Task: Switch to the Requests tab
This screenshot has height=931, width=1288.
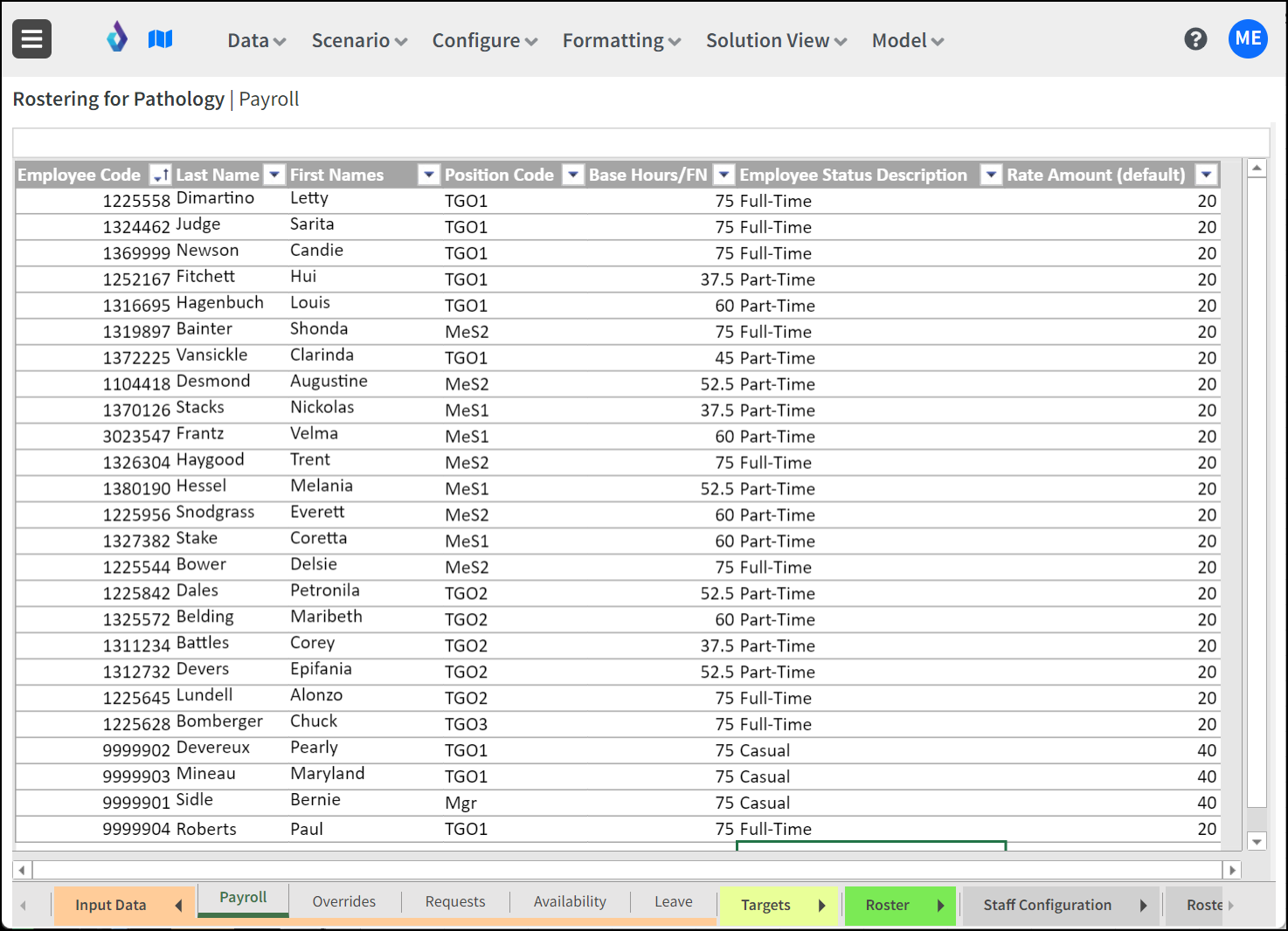Action: 455,901
